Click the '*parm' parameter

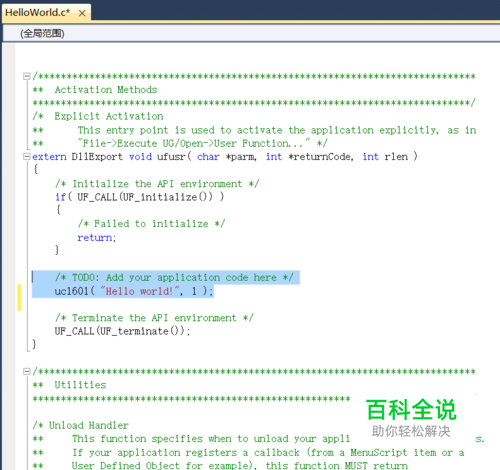click(241, 157)
